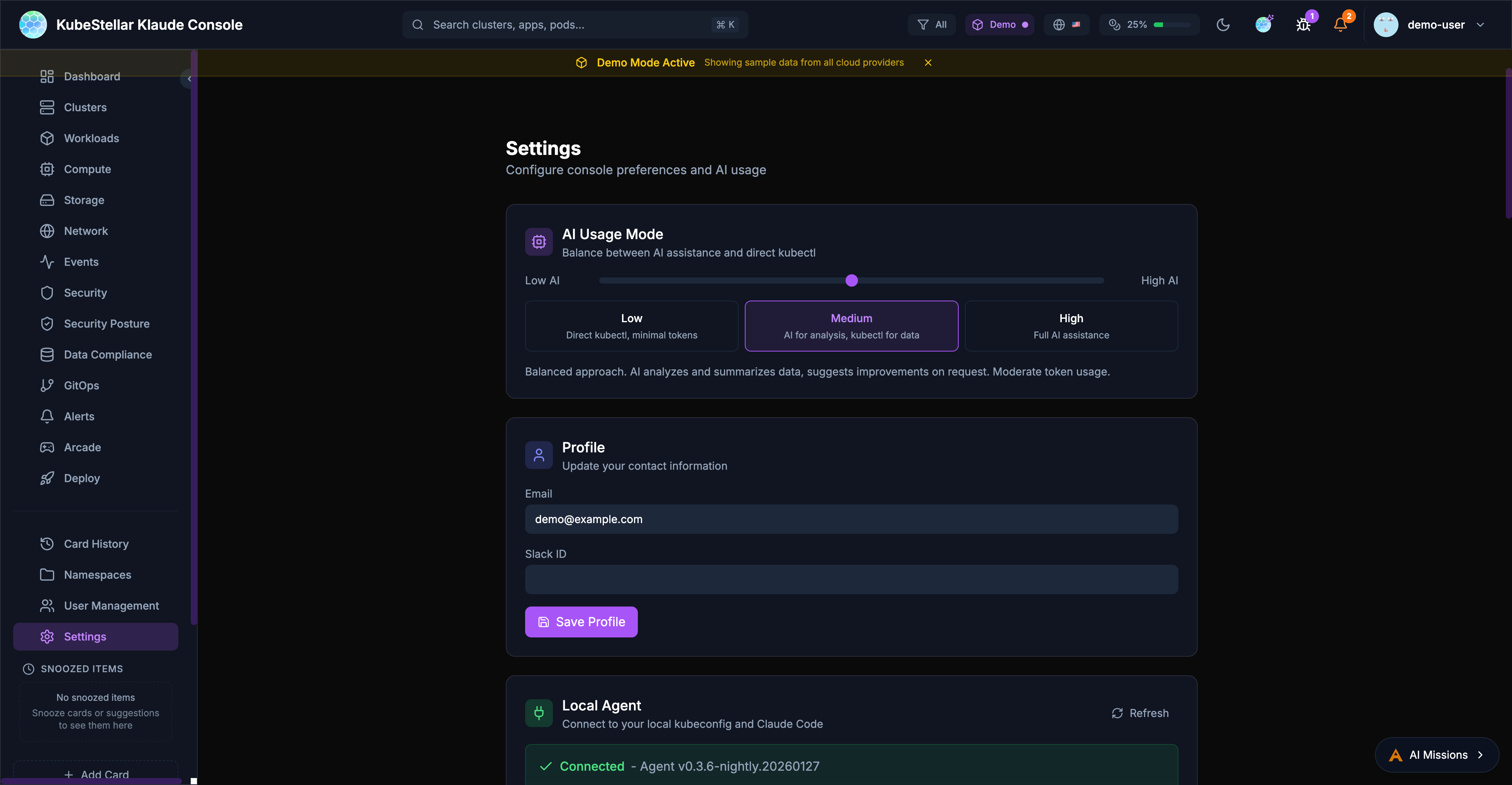Click the Refresh icon for Local Agent
Screen dimensions: 1512x785
[1117, 713]
